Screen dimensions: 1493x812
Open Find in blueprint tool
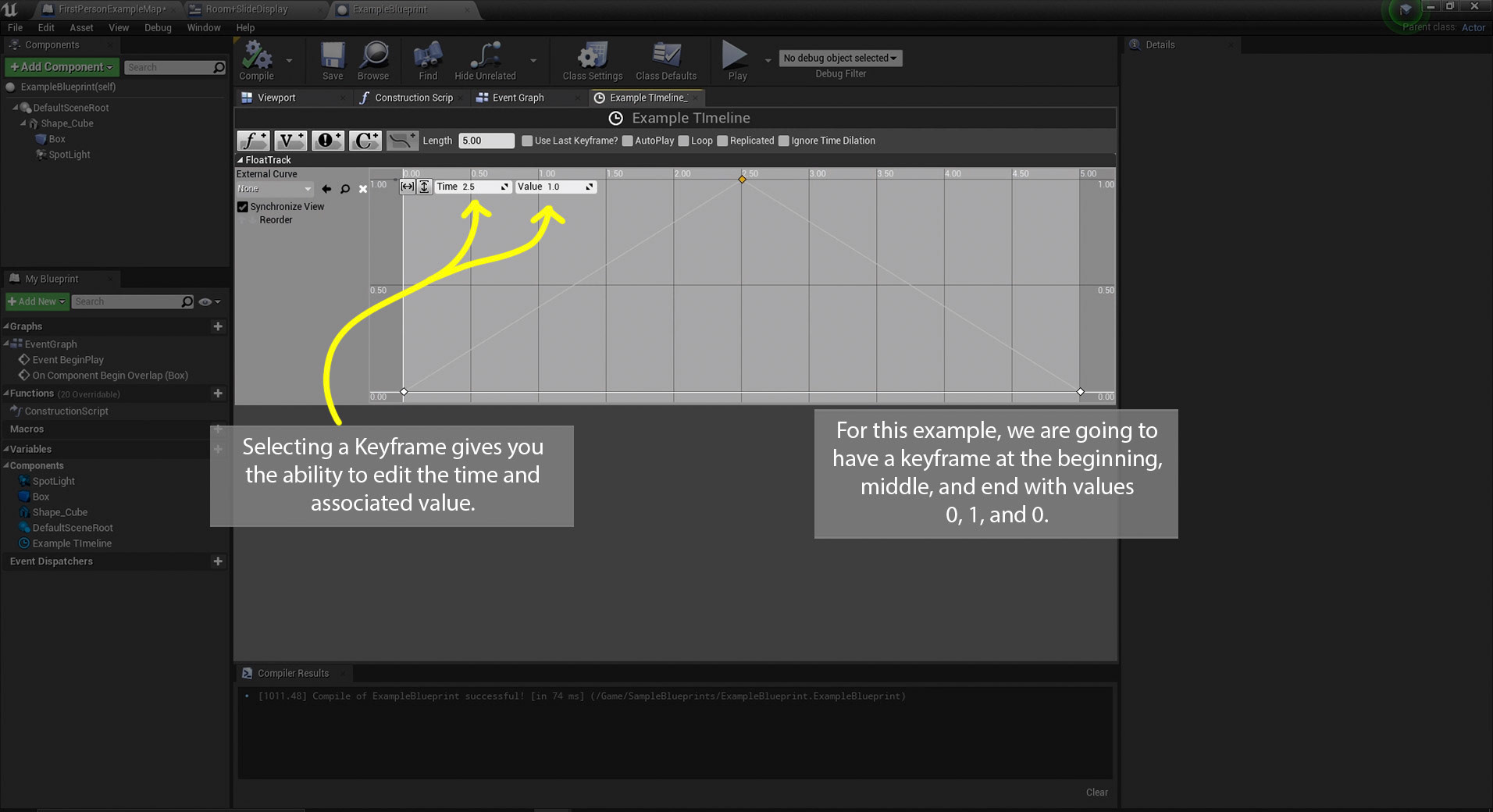click(428, 61)
